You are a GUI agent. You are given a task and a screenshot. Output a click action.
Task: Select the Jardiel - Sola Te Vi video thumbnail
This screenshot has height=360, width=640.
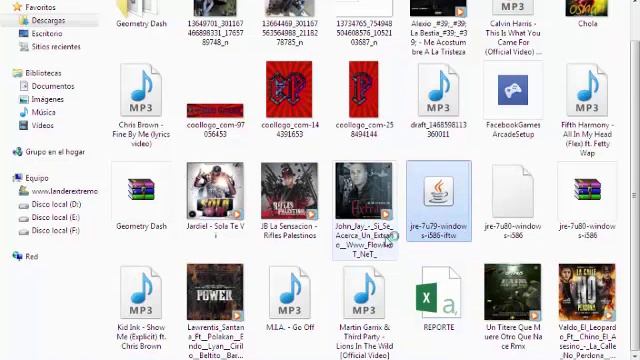215,191
